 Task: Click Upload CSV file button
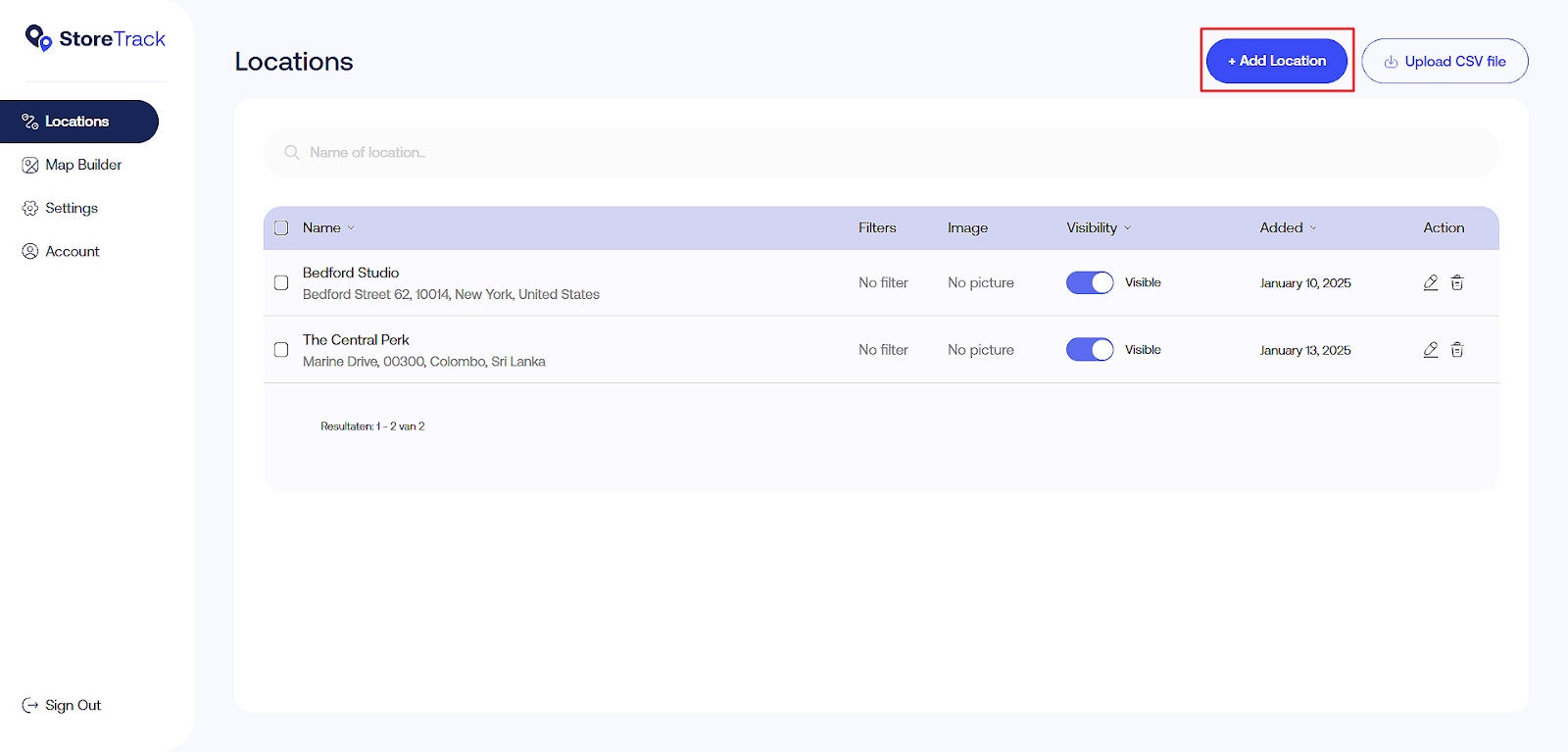tap(1445, 61)
